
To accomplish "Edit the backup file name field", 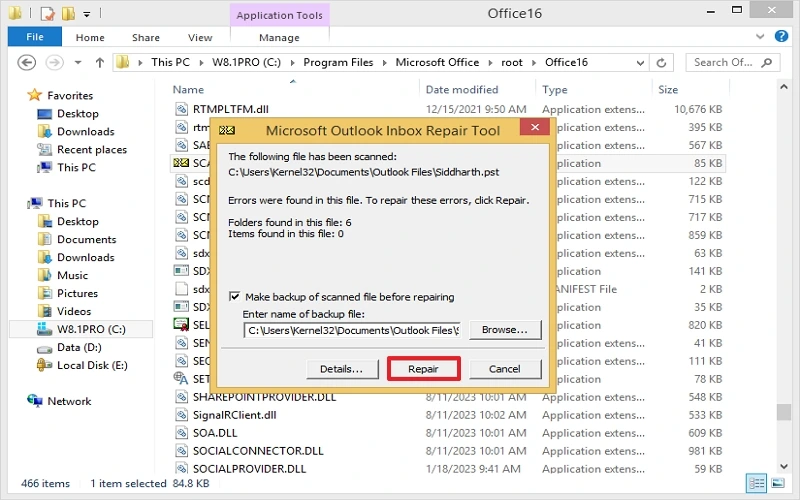I will (353, 330).
